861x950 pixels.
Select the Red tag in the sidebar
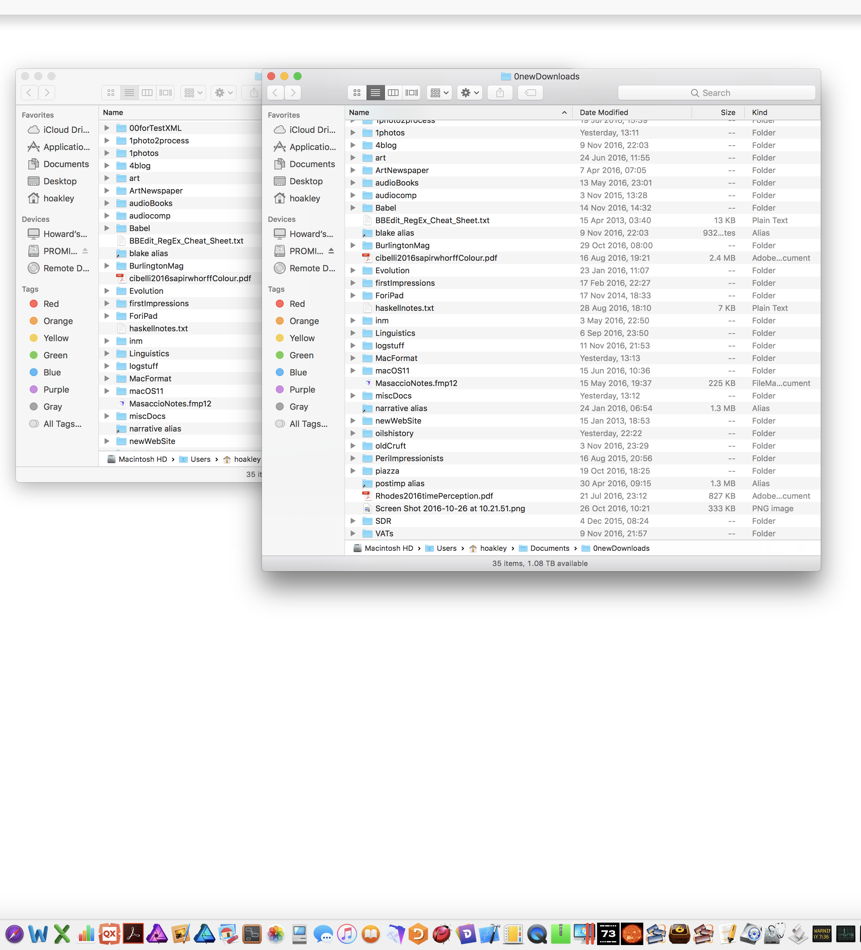pyautogui.click(x=295, y=303)
